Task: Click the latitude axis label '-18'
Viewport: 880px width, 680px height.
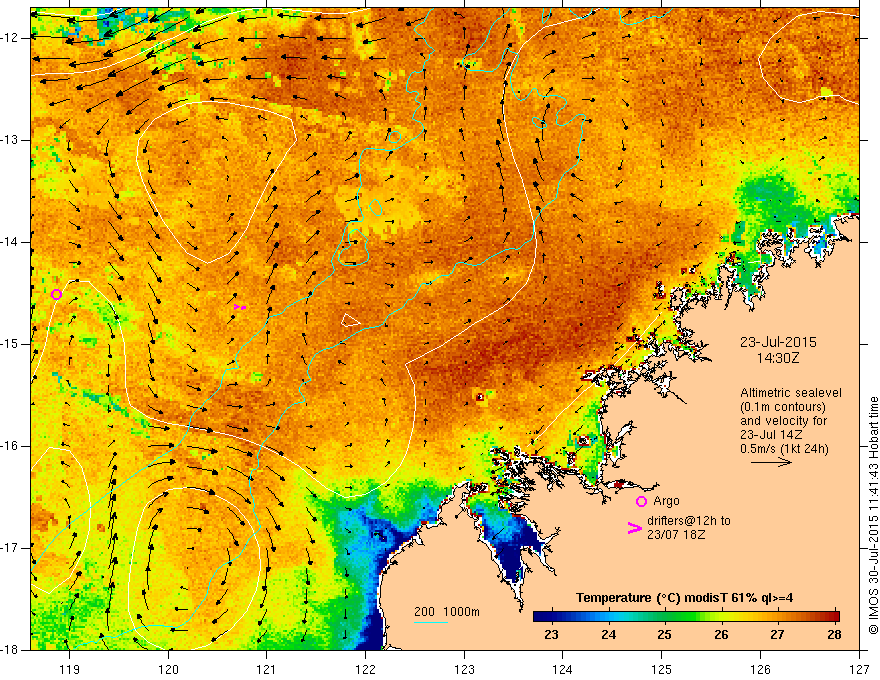Action: pos(11,650)
